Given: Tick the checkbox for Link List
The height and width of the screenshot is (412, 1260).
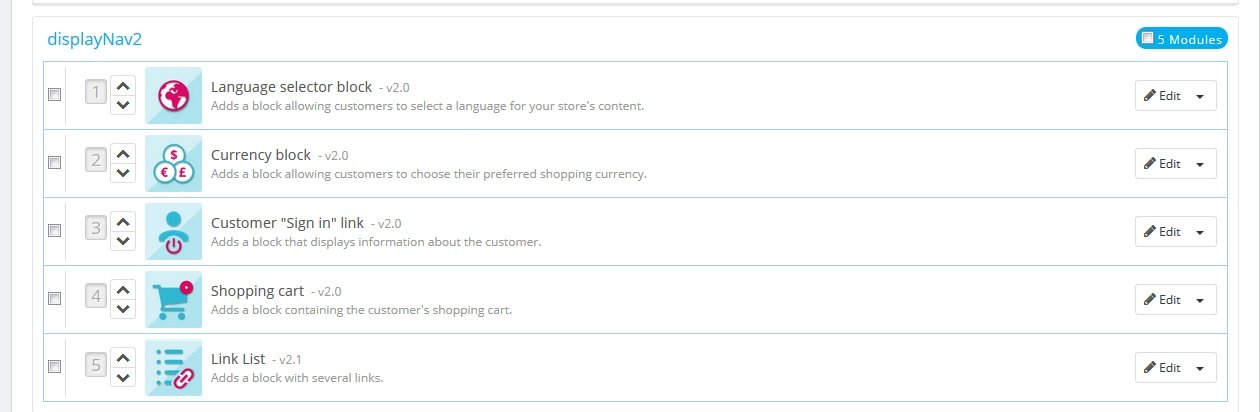Looking at the screenshot, I should point(55,366).
